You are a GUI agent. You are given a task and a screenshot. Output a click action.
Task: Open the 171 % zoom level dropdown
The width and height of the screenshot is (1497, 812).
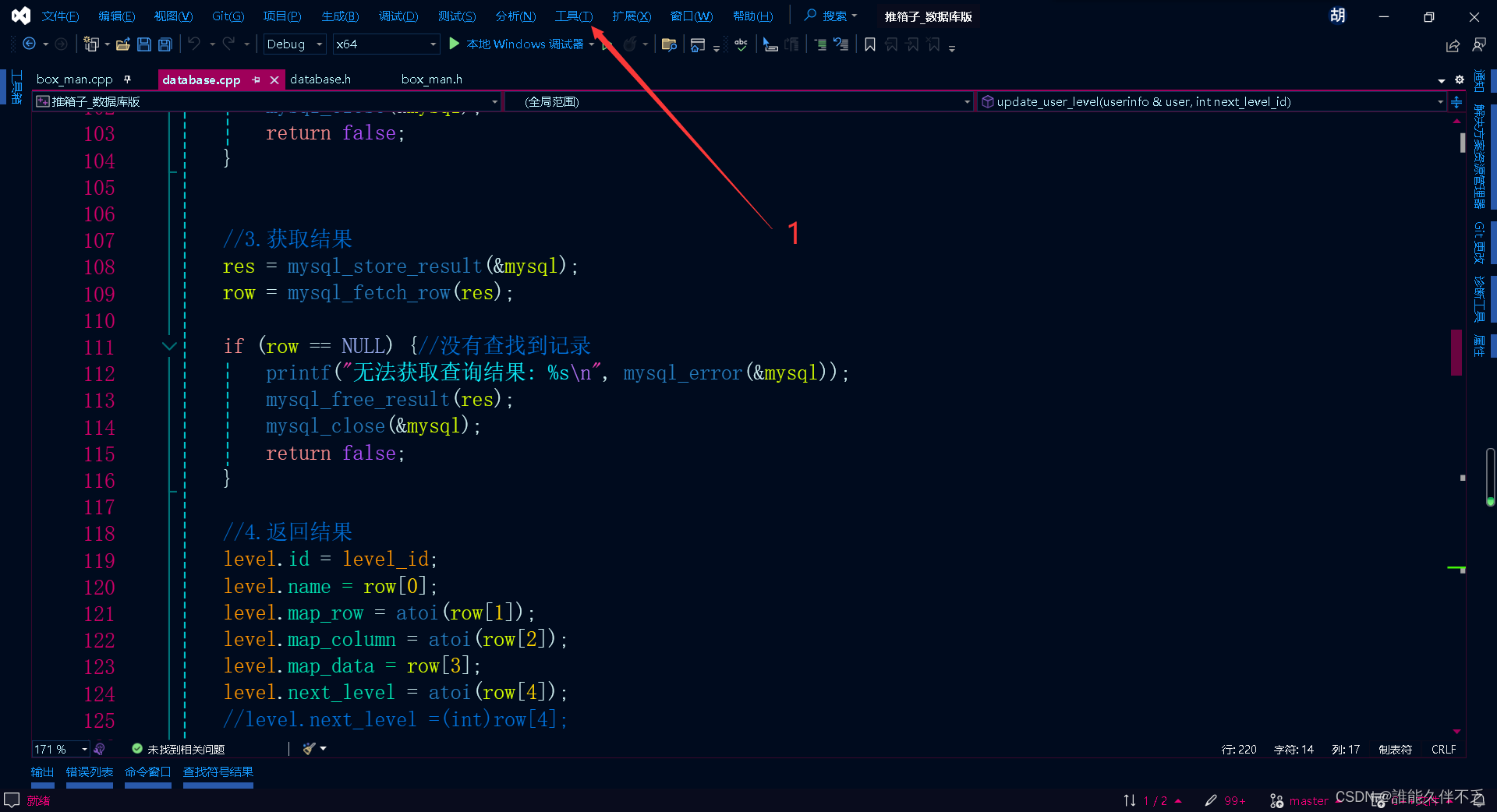61,749
